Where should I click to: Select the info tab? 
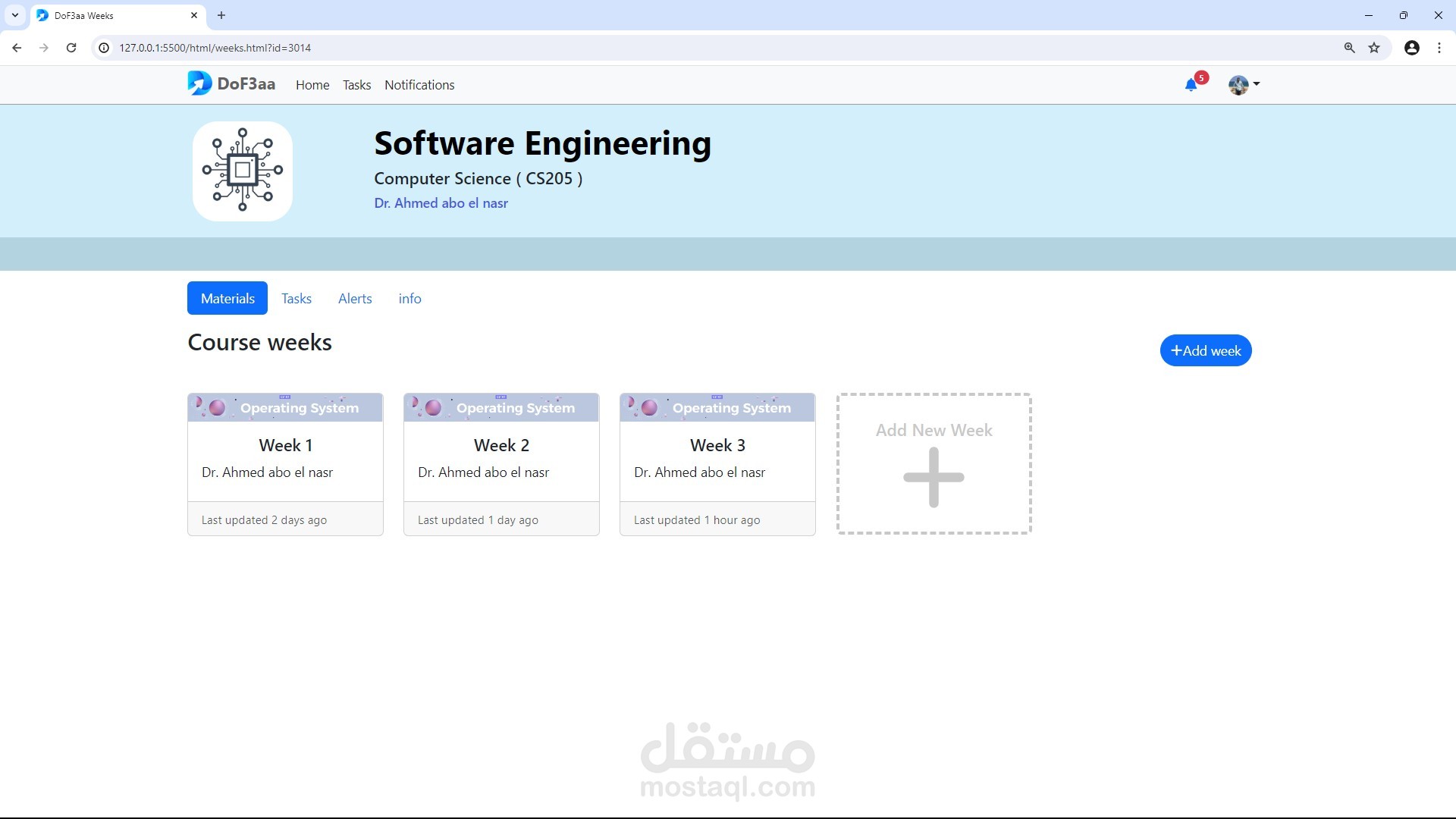[409, 299]
